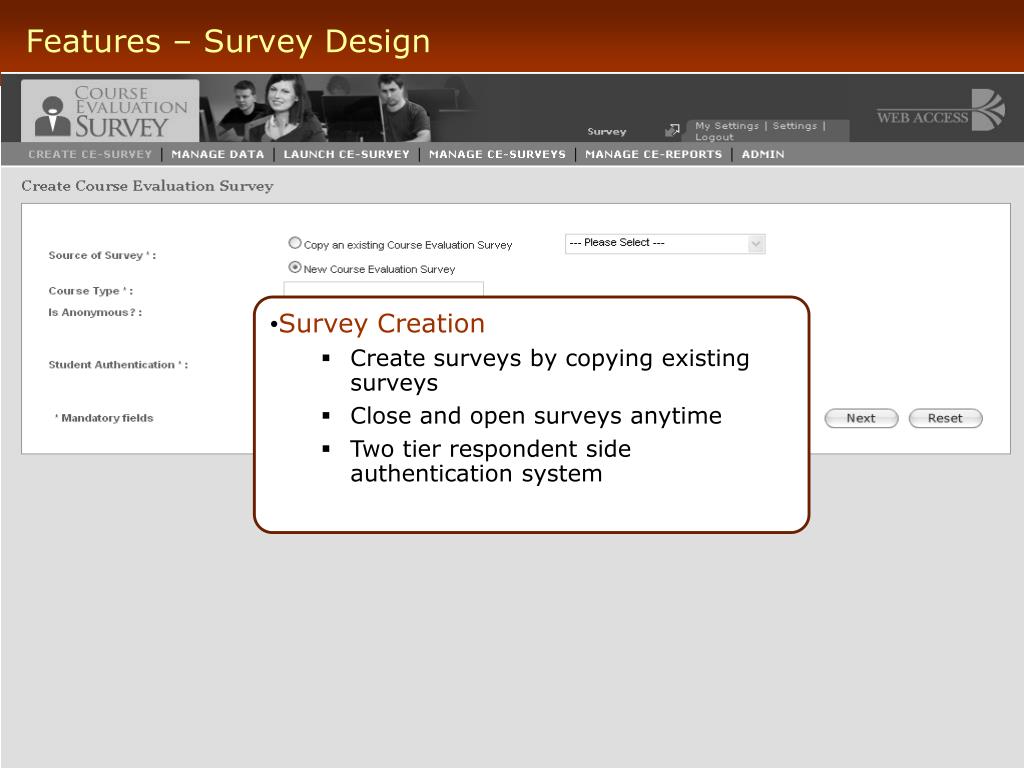Click the Source of Survey label
Image resolution: width=1024 pixels, height=768 pixels.
pyautogui.click(x=102, y=255)
